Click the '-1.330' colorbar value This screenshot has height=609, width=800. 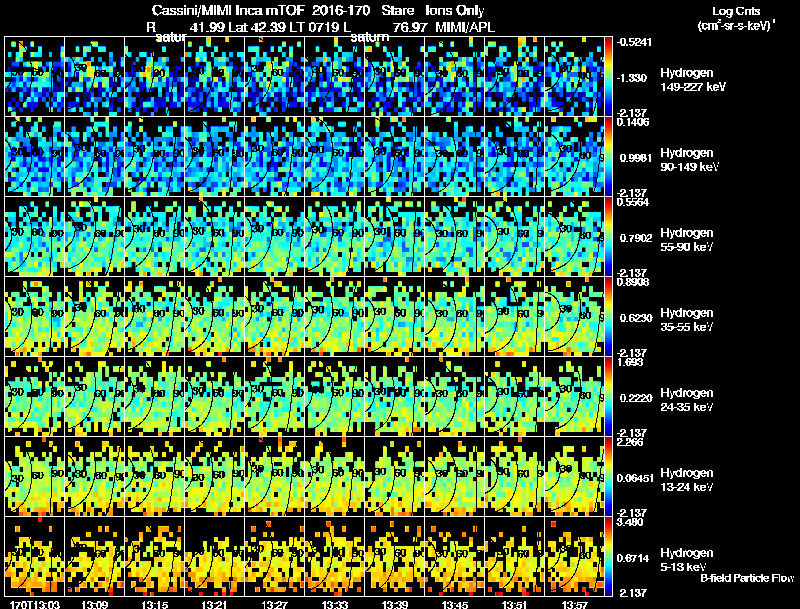coord(632,78)
